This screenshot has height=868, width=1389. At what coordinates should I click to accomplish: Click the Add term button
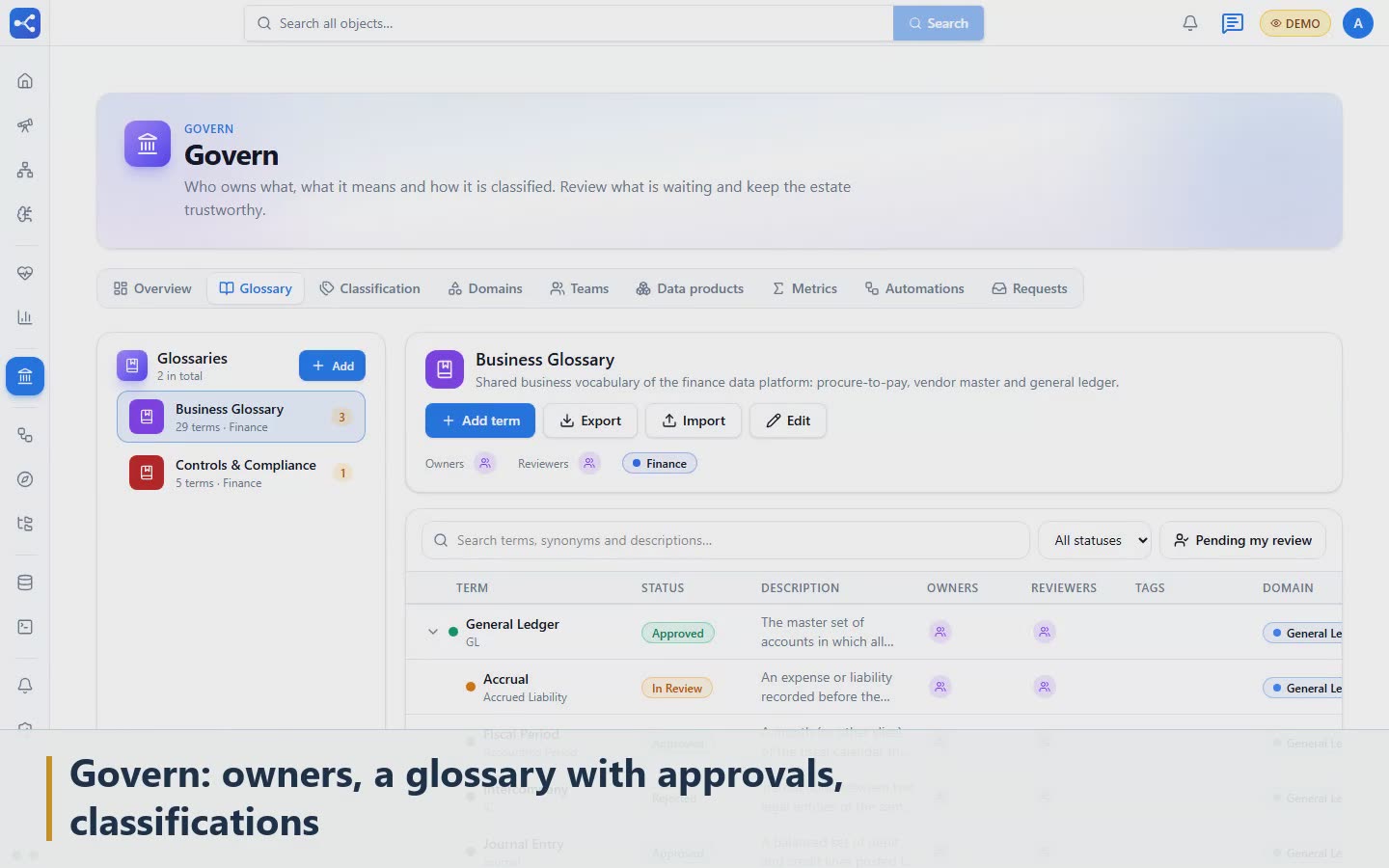click(480, 420)
